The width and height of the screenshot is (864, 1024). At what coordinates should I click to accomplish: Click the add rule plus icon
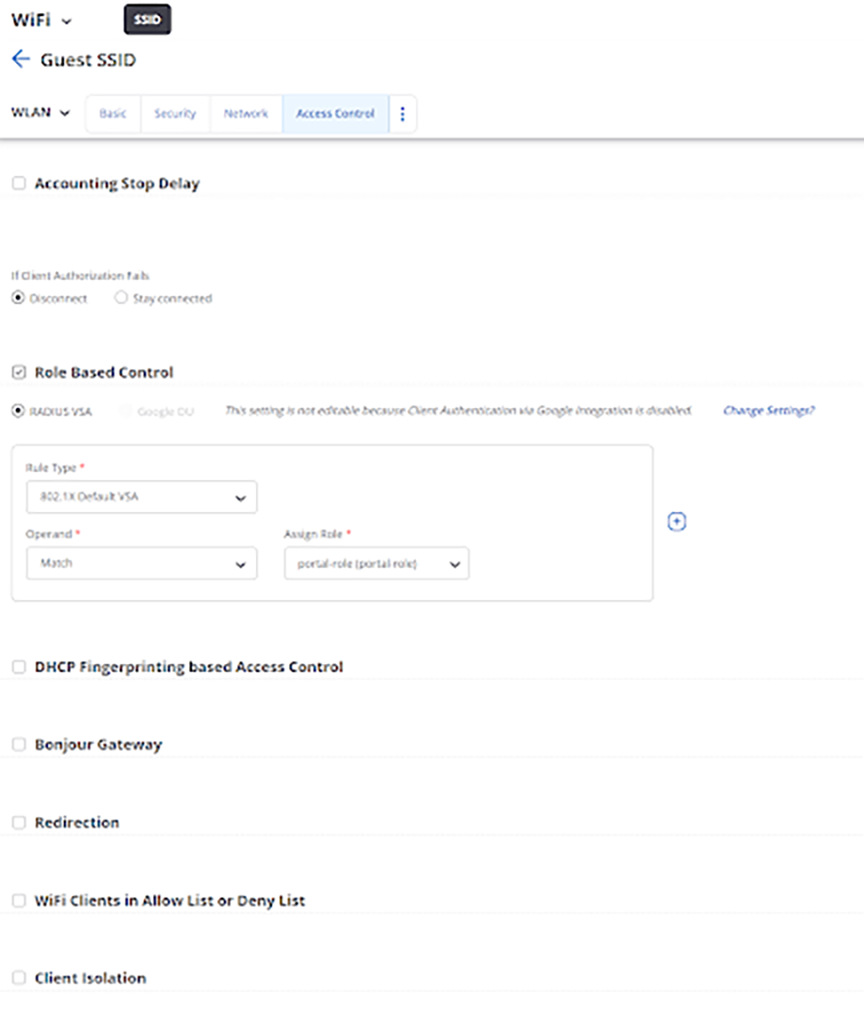[677, 521]
